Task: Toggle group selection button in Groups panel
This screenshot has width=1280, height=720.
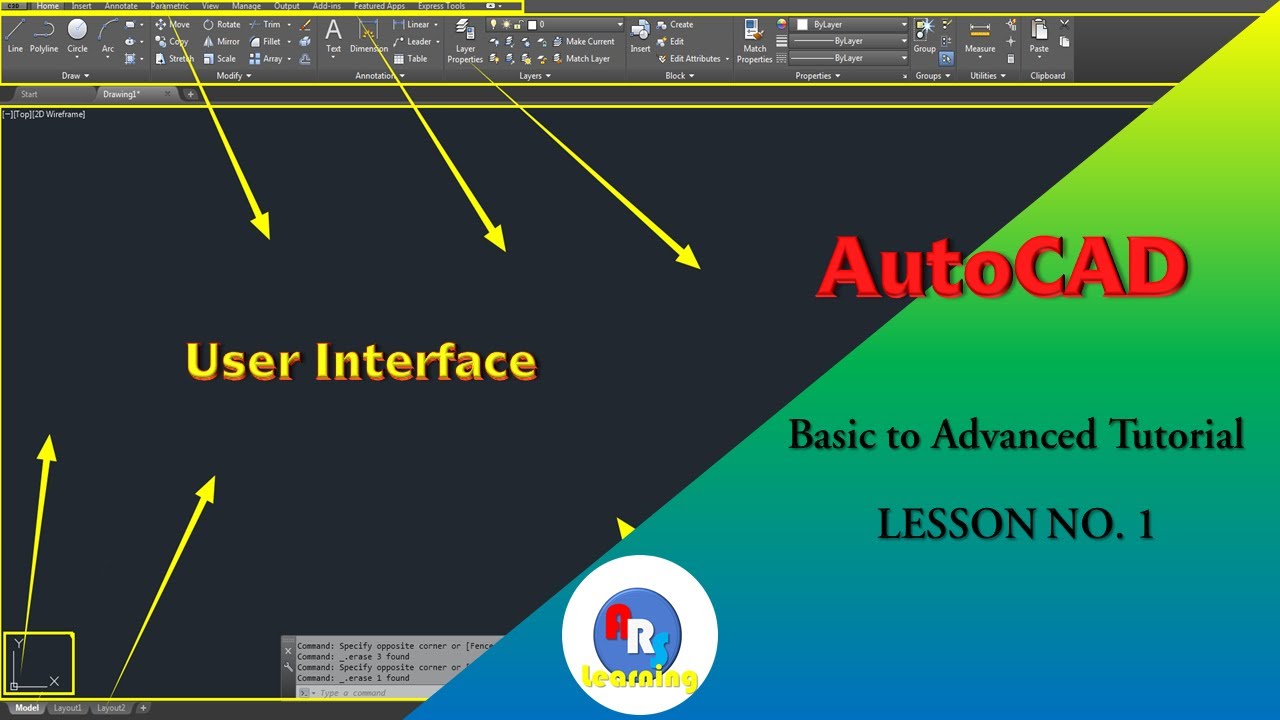Action: pos(946,59)
